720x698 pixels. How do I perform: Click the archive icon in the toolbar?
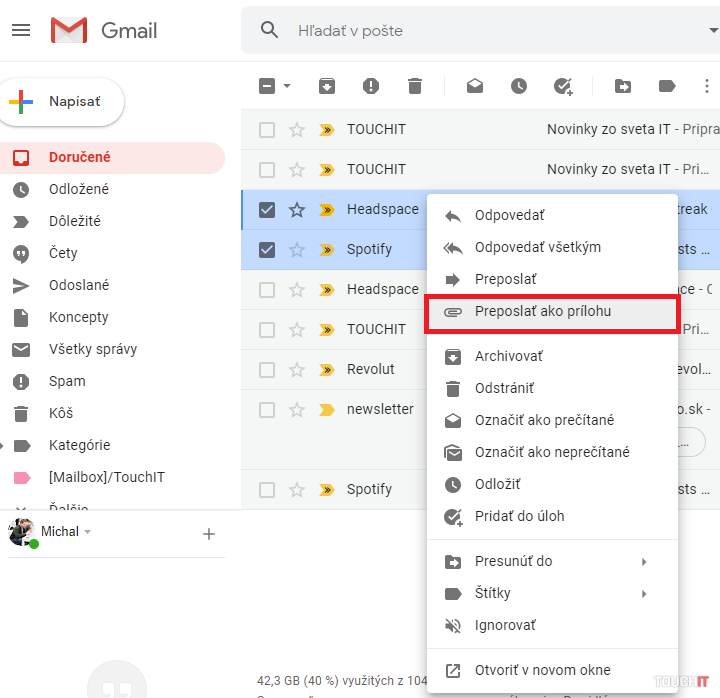pos(327,86)
